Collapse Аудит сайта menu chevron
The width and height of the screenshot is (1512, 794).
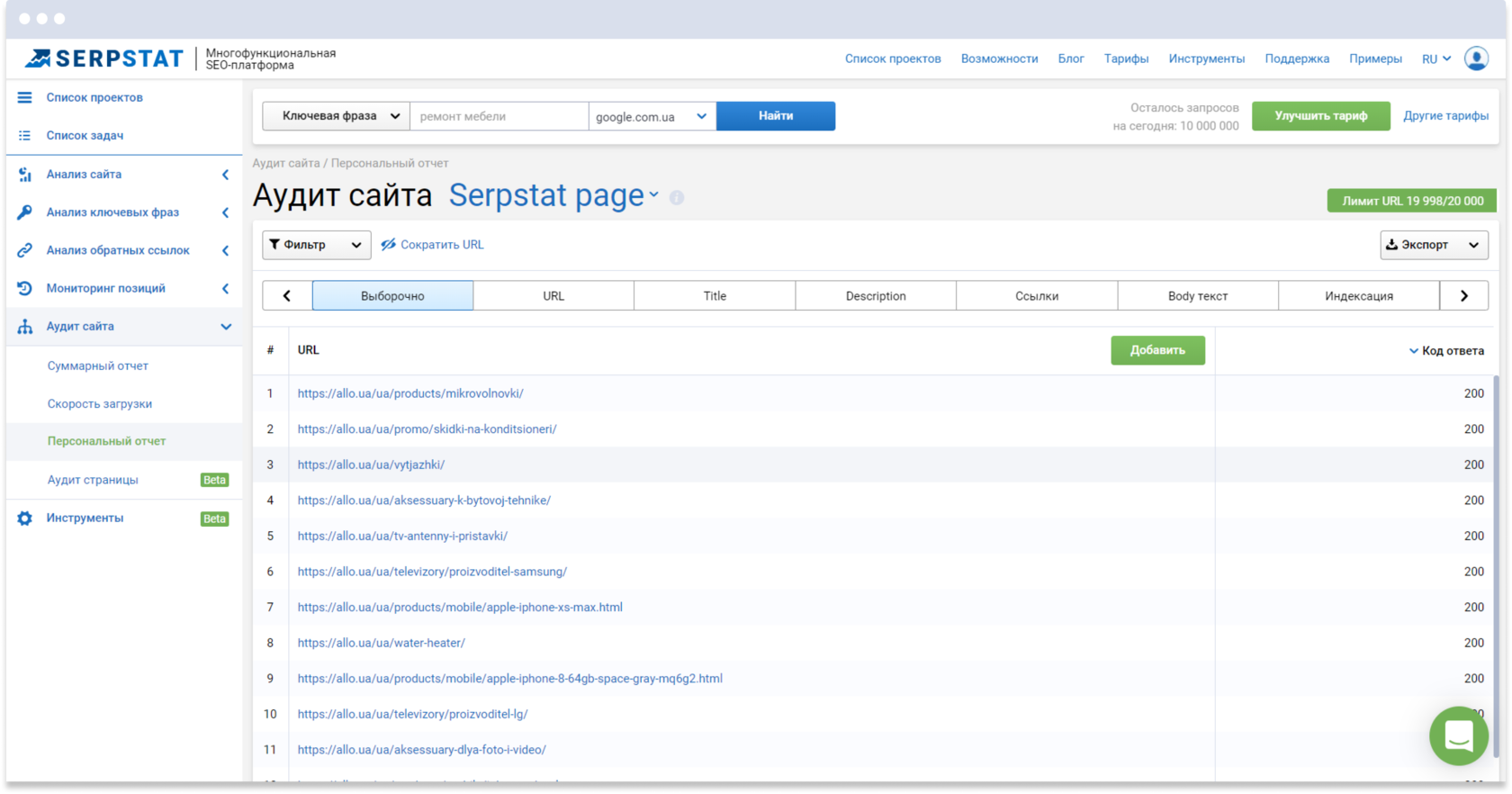(x=226, y=327)
